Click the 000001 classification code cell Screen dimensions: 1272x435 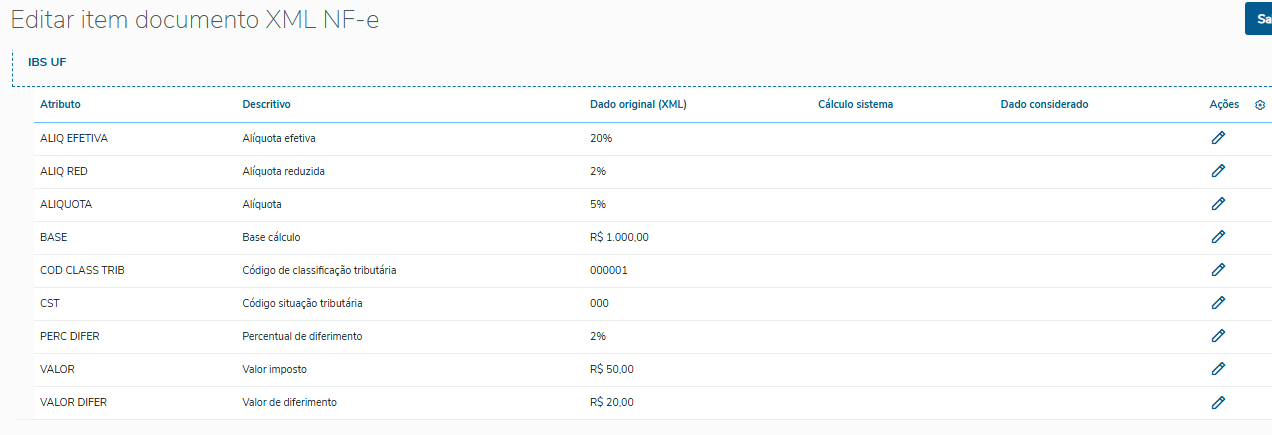point(609,270)
